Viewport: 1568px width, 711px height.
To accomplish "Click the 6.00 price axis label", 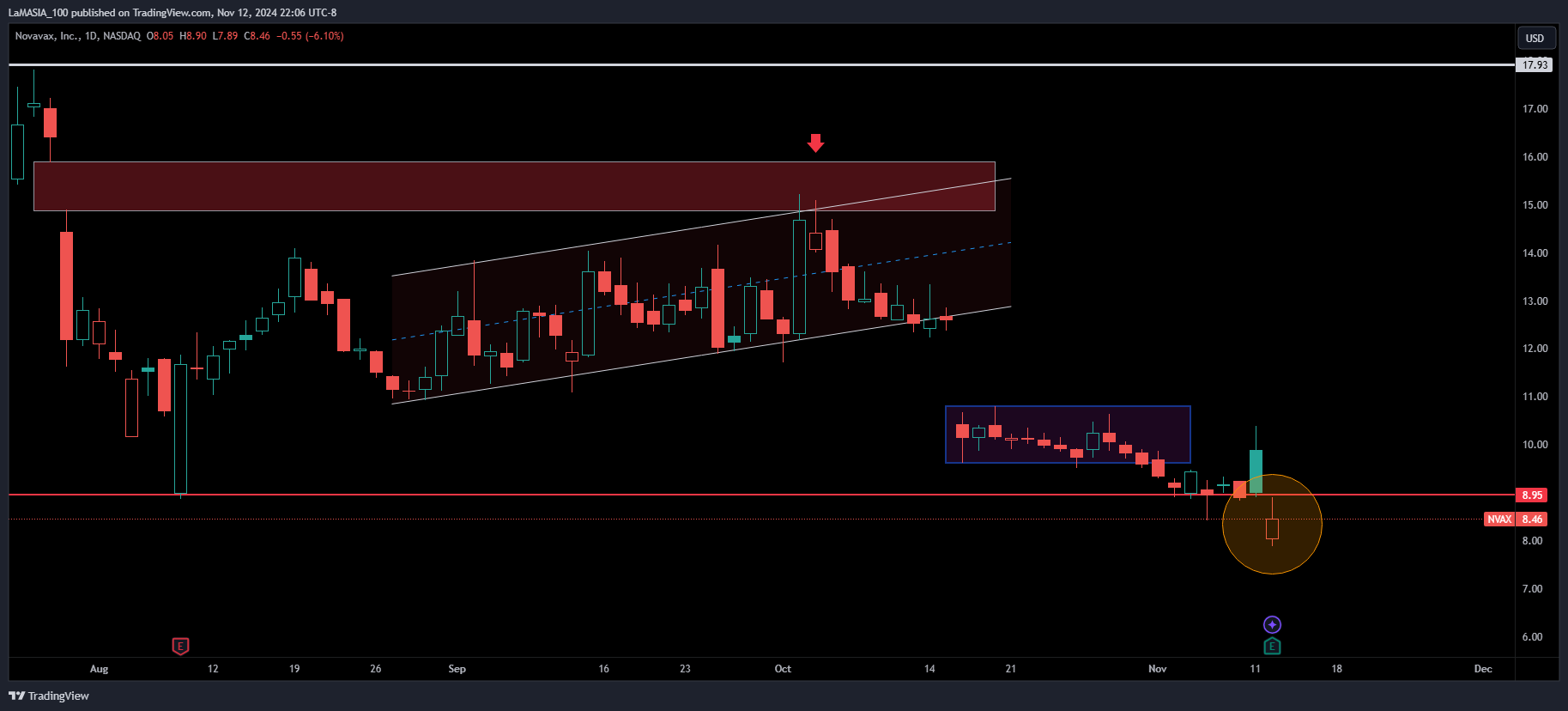I will [x=1532, y=637].
